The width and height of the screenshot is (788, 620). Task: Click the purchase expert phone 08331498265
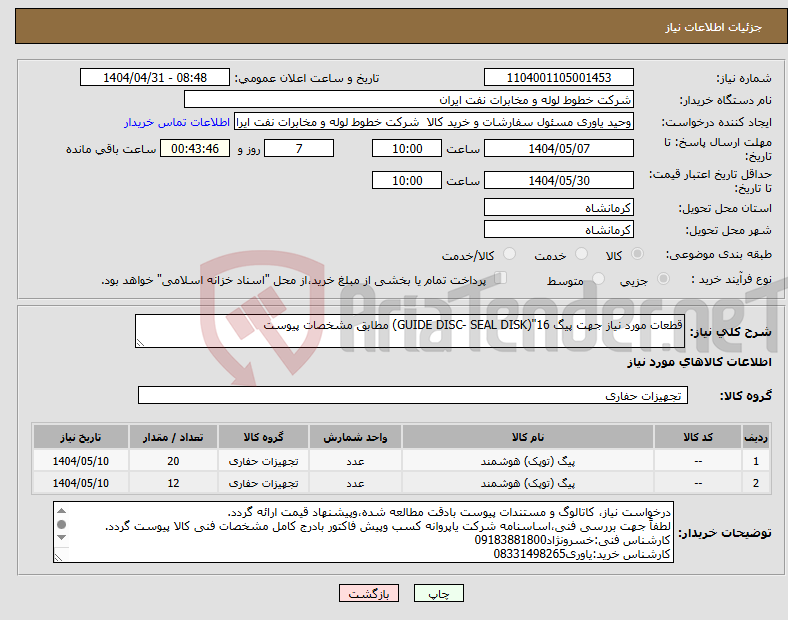point(530,554)
